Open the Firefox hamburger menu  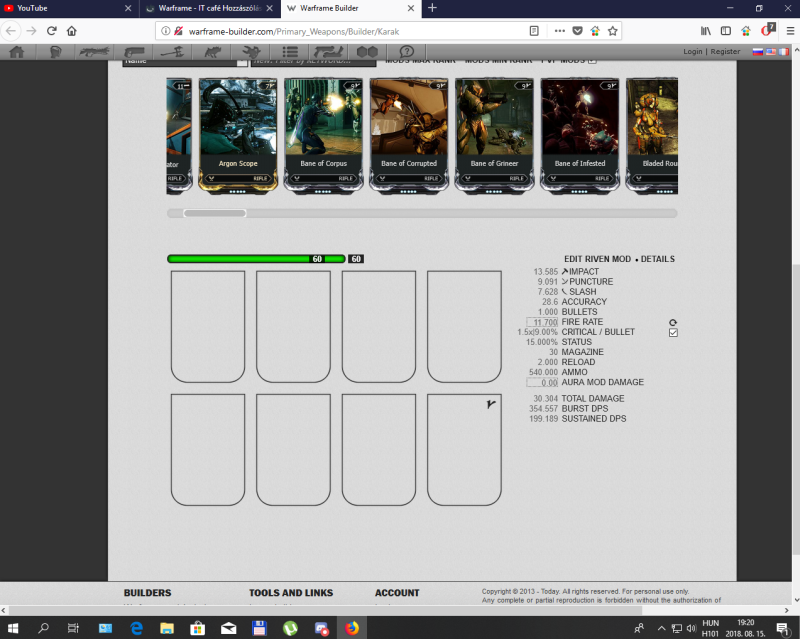tap(790, 31)
